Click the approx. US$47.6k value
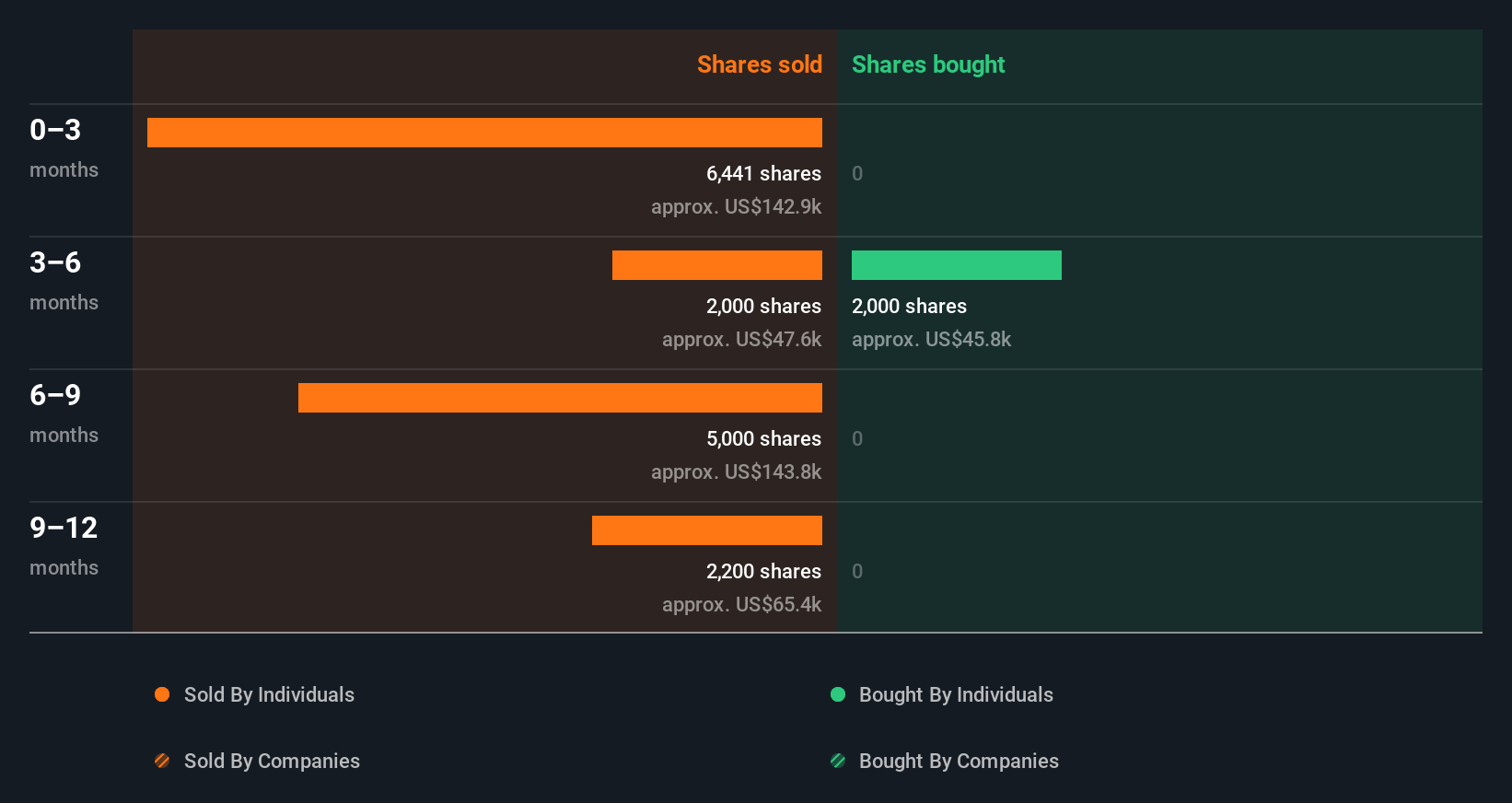The image size is (1512, 803). pos(741,339)
